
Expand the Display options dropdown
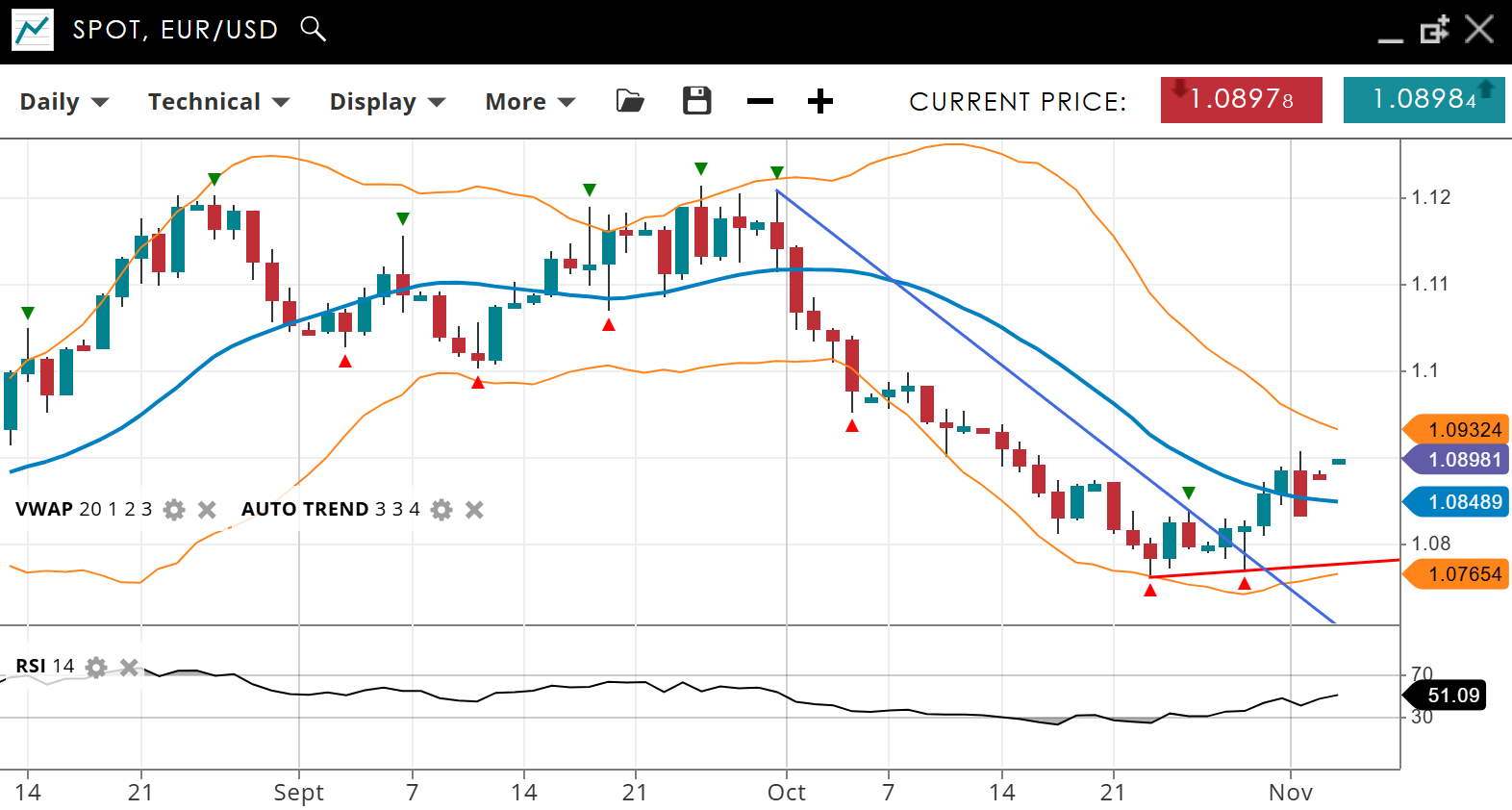point(387,102)
